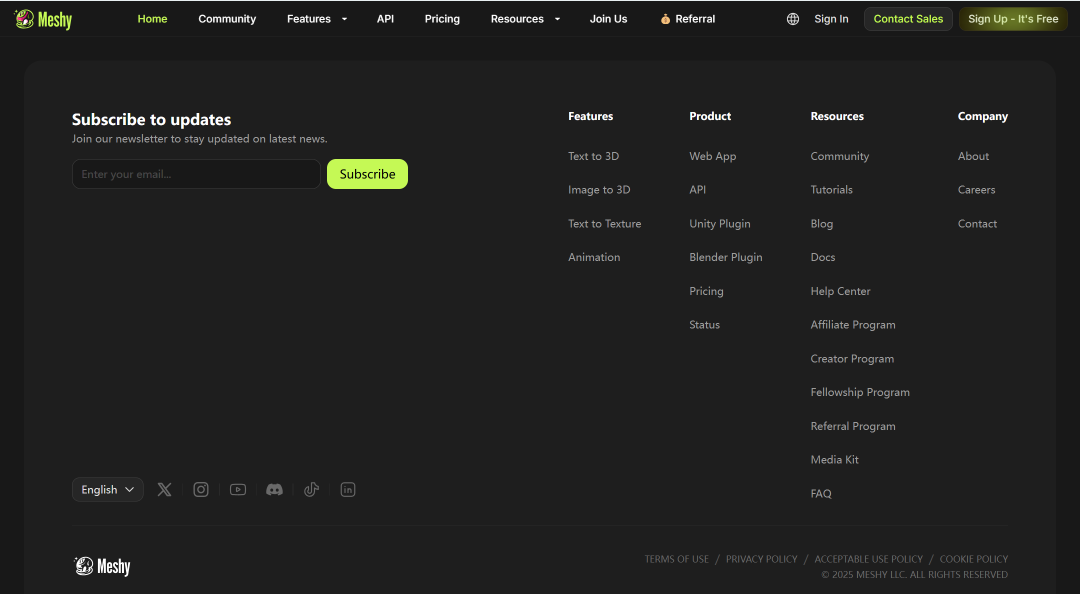Open Animation footer link
The height and width of the screenshot is (594, 1080).
[x=594, y=258]
